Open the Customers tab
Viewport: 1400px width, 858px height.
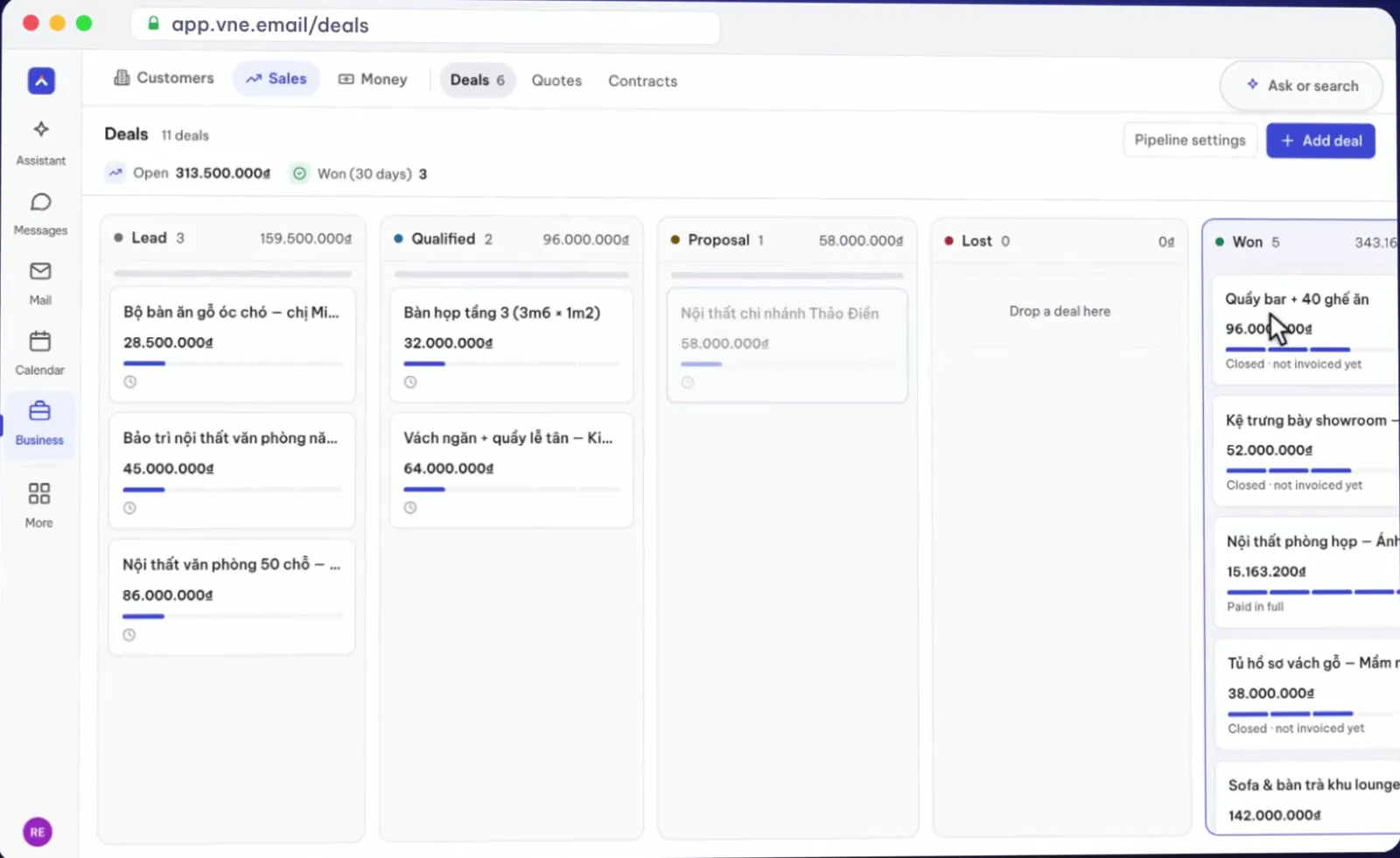pyautogui.click(x=164, y=78)
